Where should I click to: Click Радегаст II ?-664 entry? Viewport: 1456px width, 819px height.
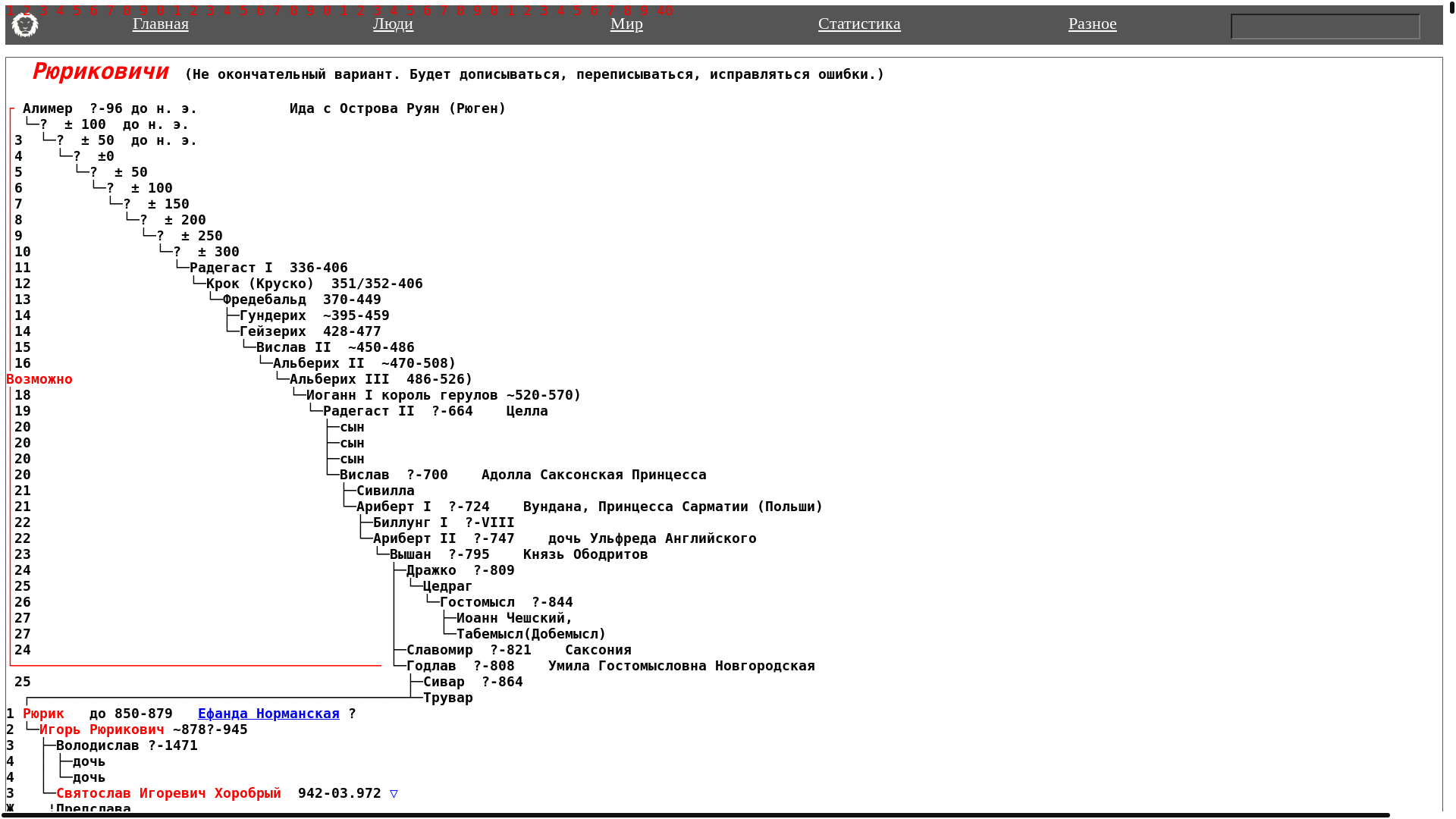[397, 411]
